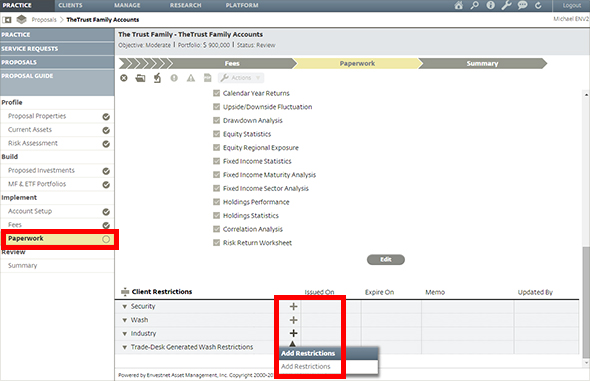
Task: Toggle Fixed Income Statistics checkbox
Action: 216,161
